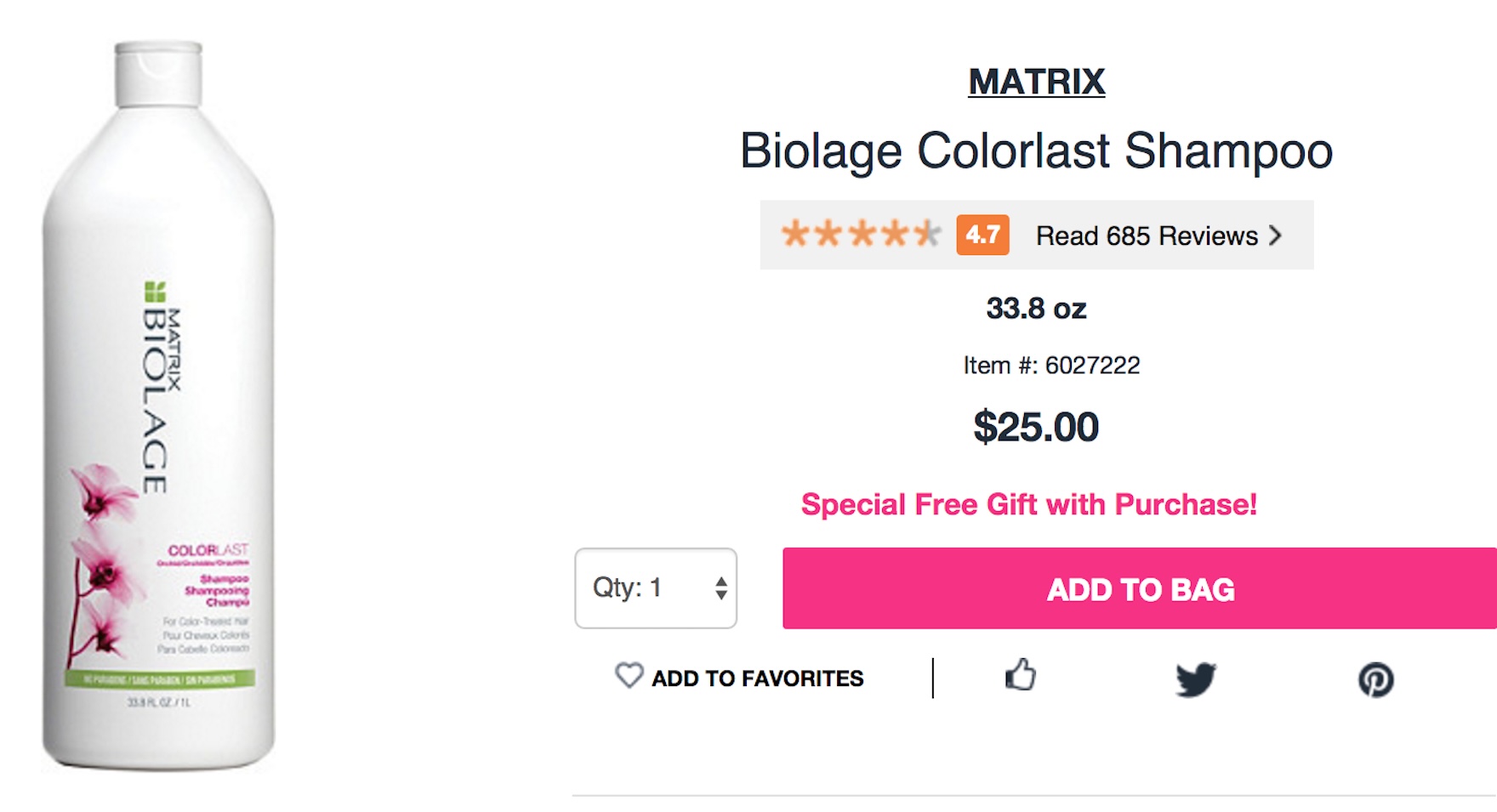Share the product via the Twitter bird icon
Screen dimensions: 1497x812
click(1195, 679)
